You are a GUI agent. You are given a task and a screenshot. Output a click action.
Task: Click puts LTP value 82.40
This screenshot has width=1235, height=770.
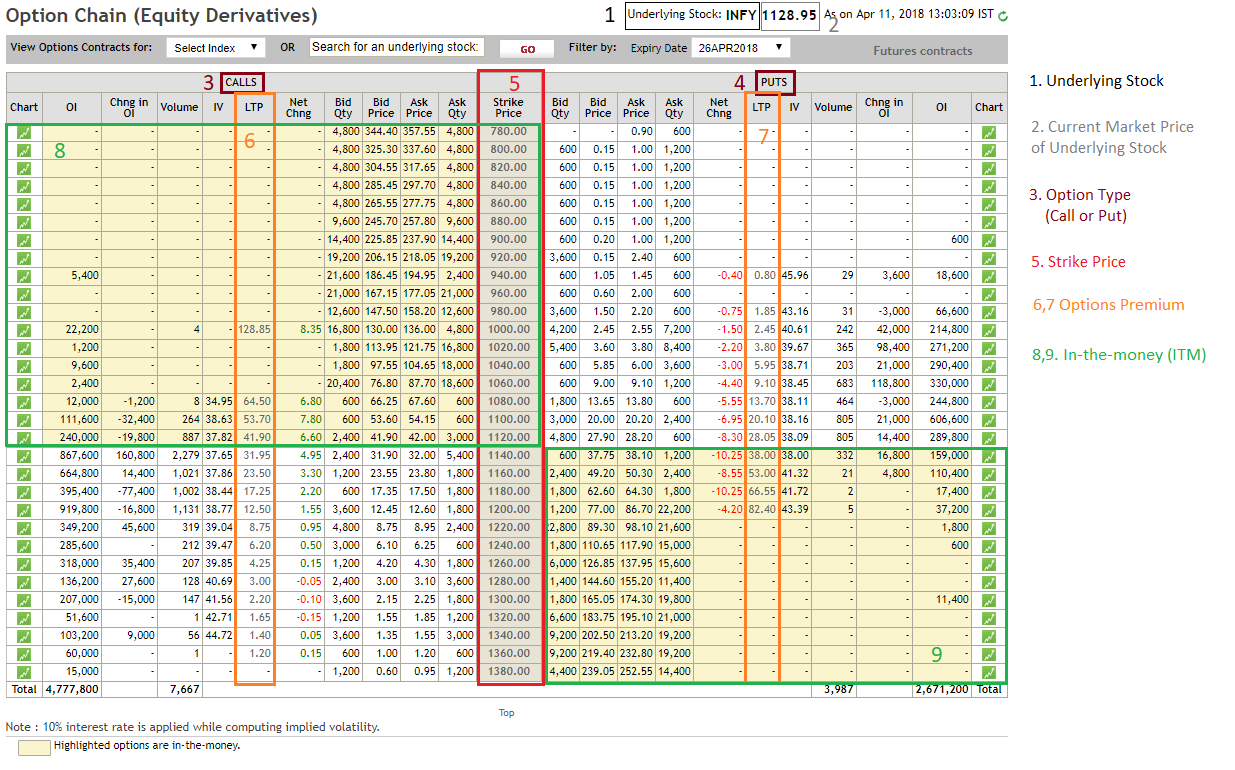click(763, 510)
